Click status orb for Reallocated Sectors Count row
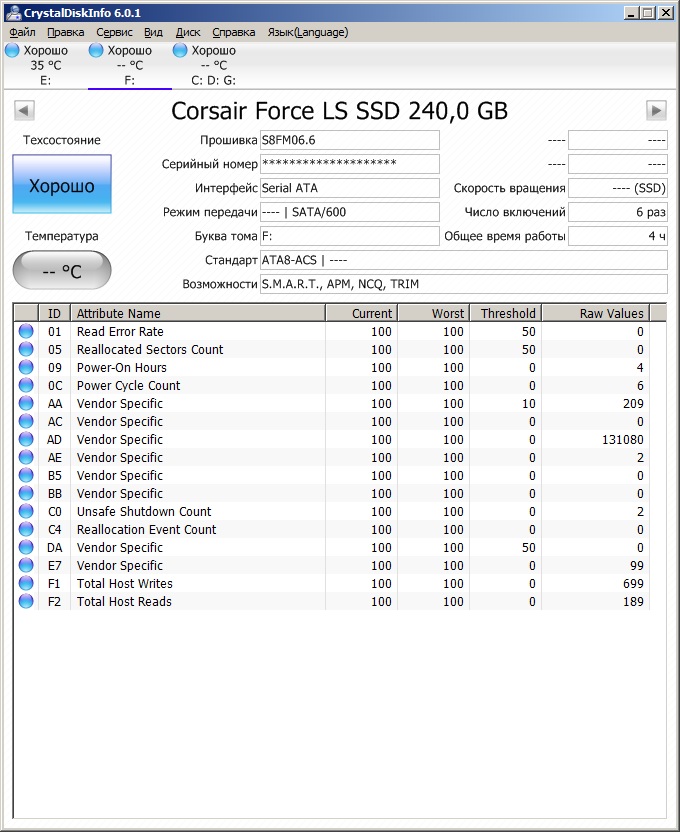Viewport: 680px width, 832px height. tap(26, 350)
